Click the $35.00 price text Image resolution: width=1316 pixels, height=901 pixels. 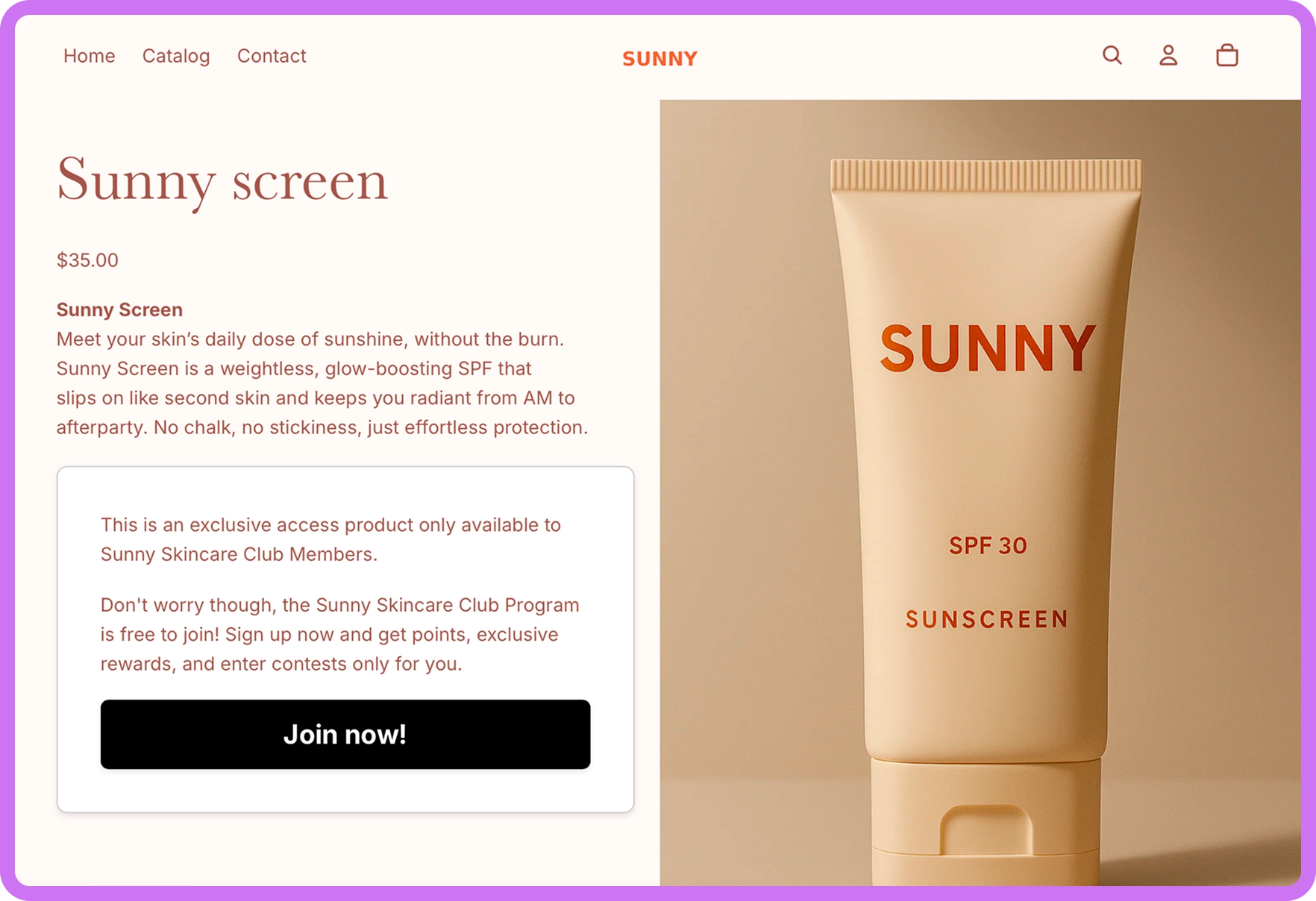click(x=87, y=260)
